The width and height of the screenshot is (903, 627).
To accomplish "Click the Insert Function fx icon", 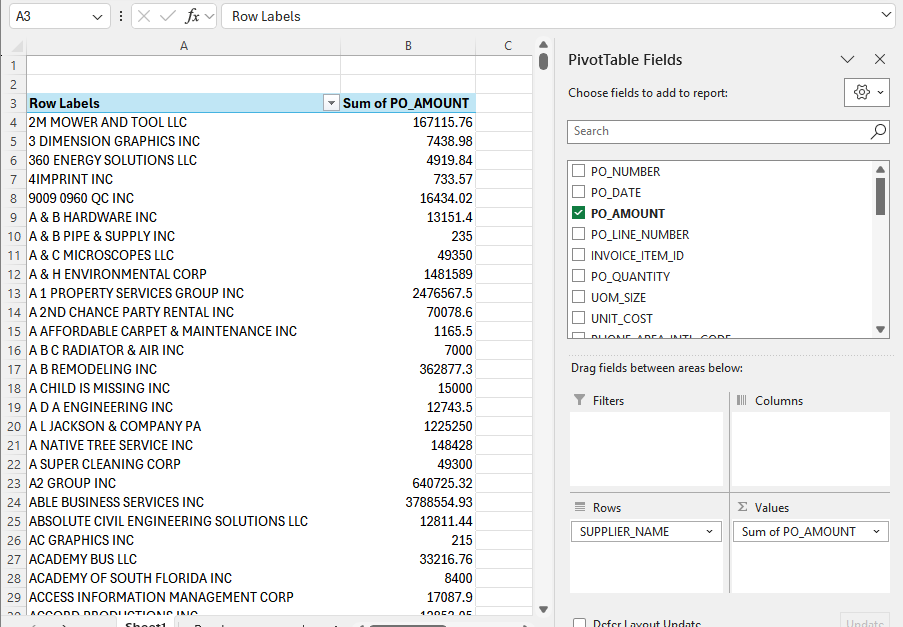I will (x=193, y=16).
